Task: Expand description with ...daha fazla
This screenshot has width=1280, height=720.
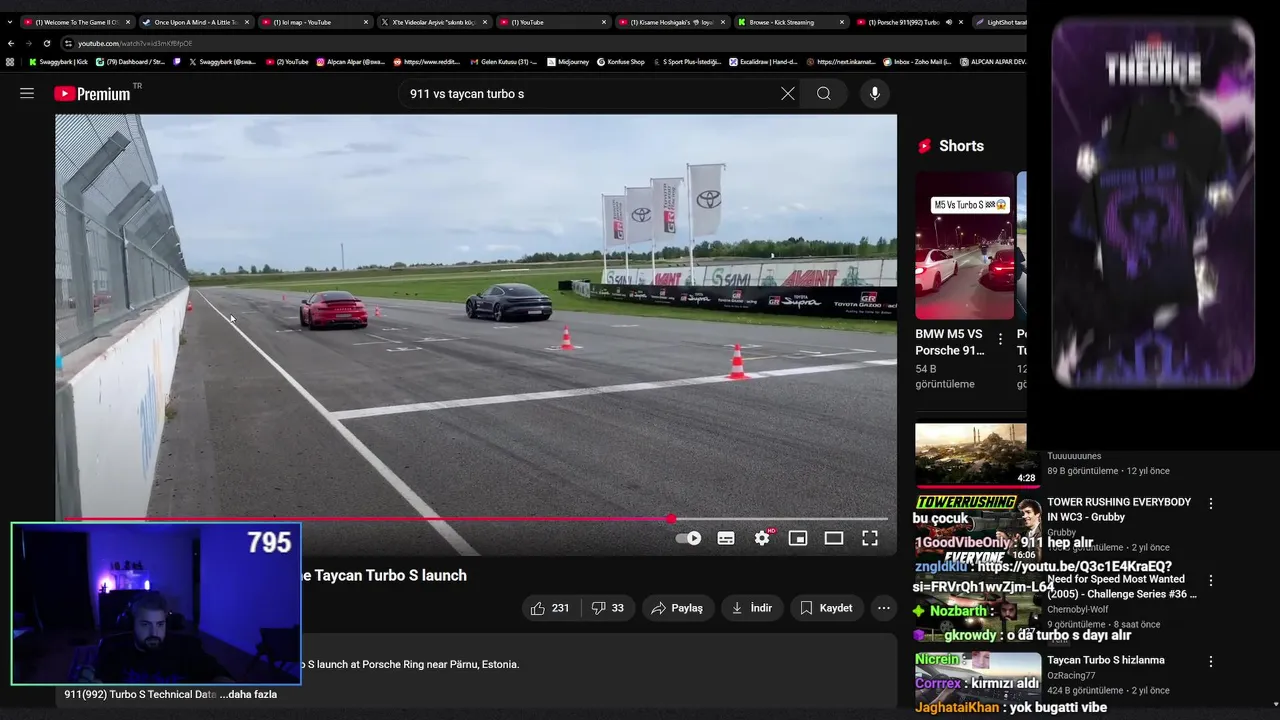Action: tap(248, 694)
